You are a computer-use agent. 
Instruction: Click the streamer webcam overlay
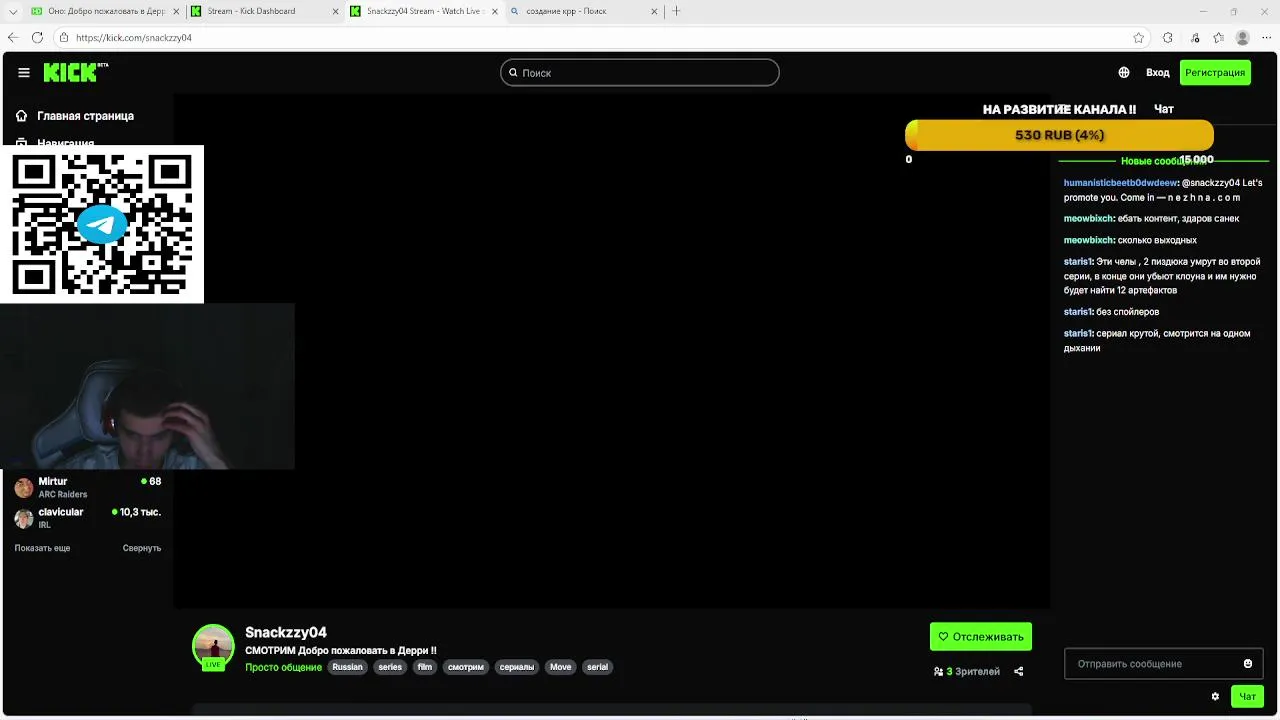tap(147, 387)
